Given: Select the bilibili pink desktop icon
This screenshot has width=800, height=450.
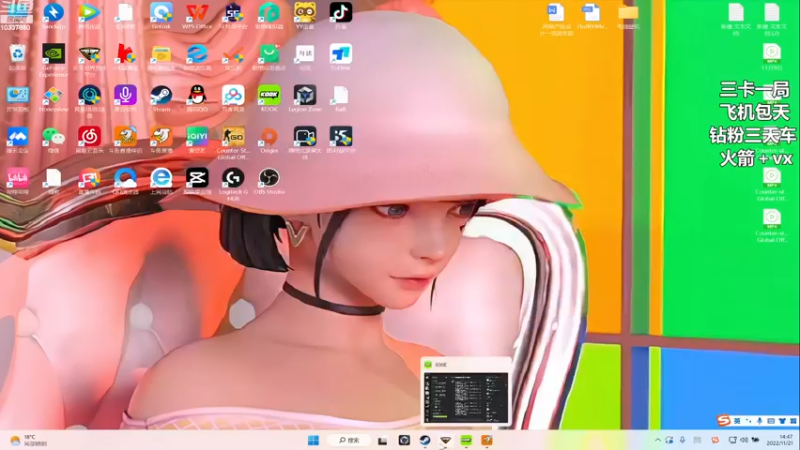Looking at the screenshot, I should point(17,181).
